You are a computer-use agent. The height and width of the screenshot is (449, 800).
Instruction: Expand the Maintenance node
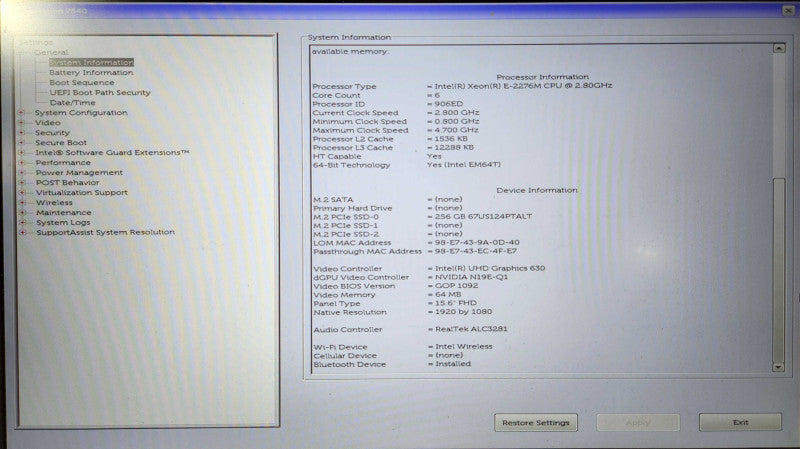point(22,212)
